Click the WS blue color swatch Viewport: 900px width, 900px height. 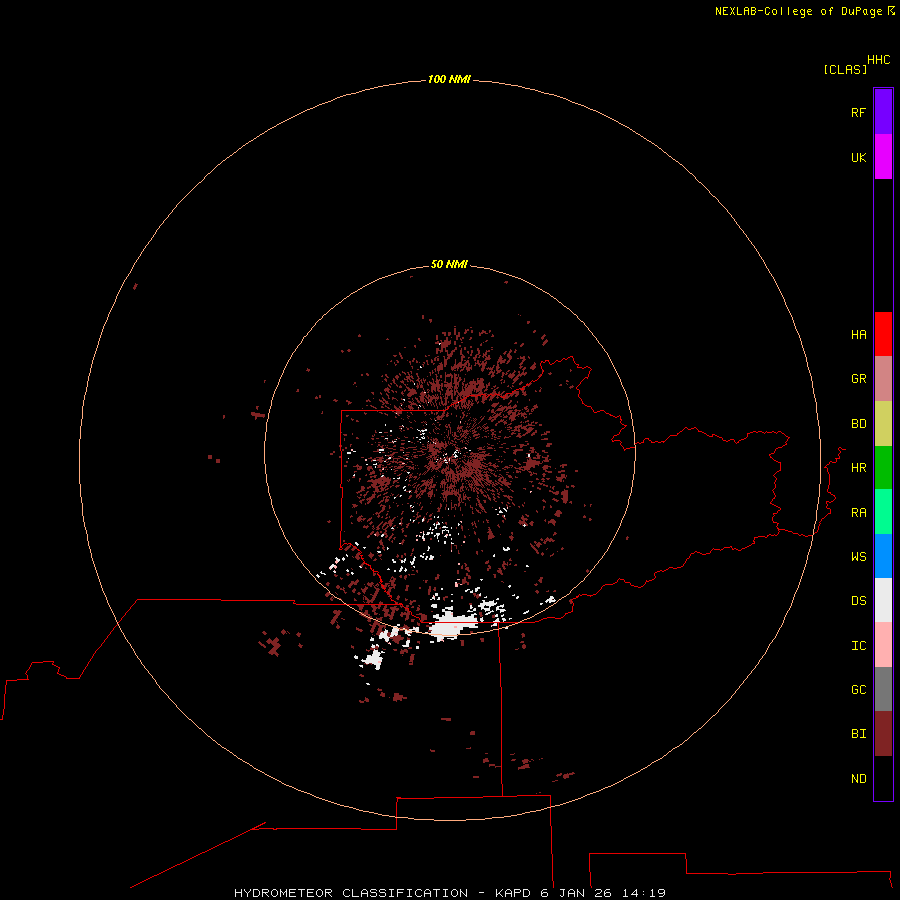coord(883,556)
